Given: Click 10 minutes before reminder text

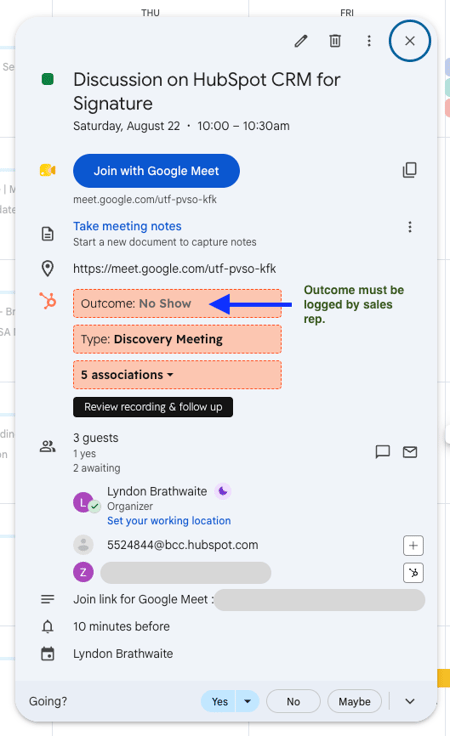Looking at the screenshot, I should (x=122, y=627).
